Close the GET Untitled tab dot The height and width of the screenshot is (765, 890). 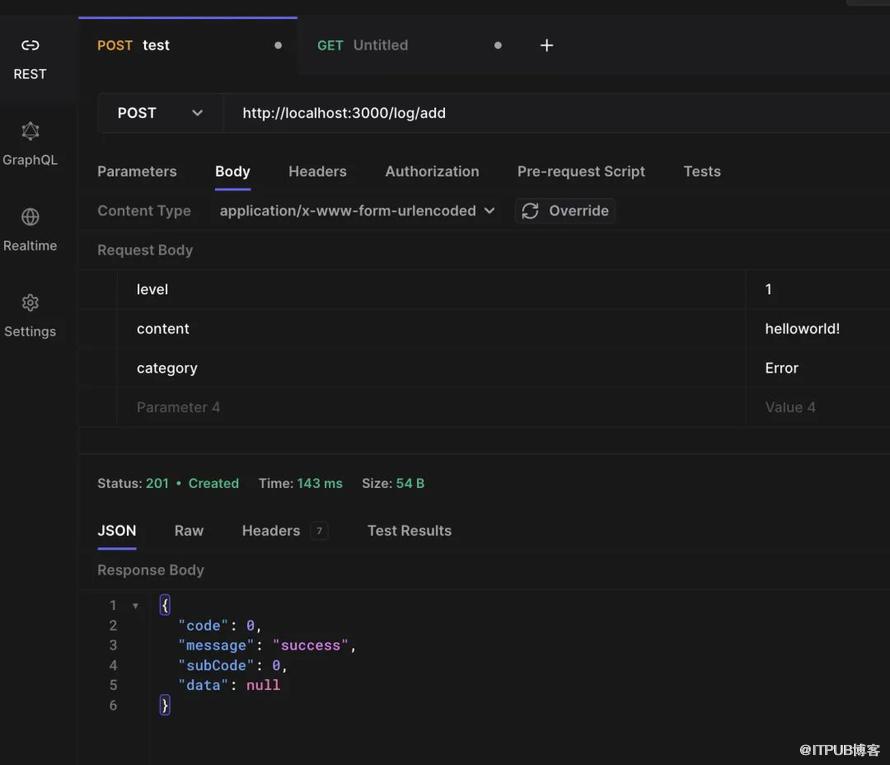tap(498, 45)
